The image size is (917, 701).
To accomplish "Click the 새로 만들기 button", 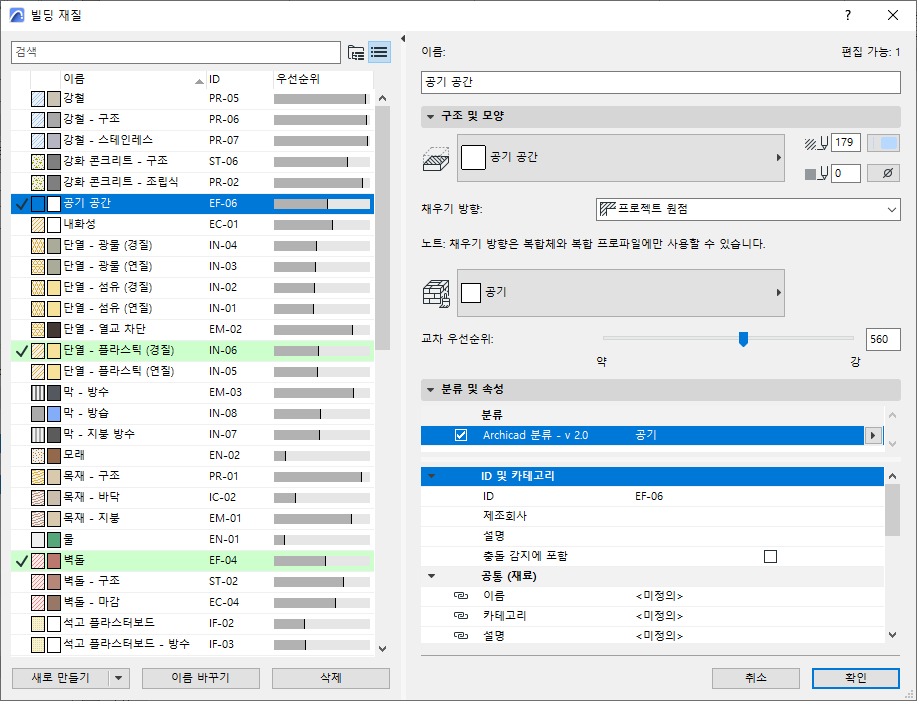I will pyautogui.click(x=60, y=678).
